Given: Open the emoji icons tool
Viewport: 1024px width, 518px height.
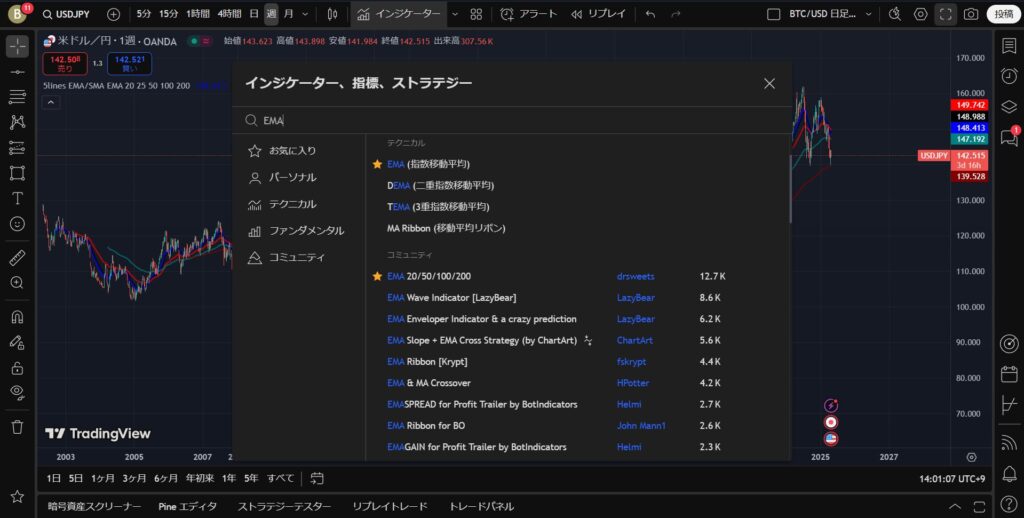Looking at the screenshot, I should coord(18,224).
